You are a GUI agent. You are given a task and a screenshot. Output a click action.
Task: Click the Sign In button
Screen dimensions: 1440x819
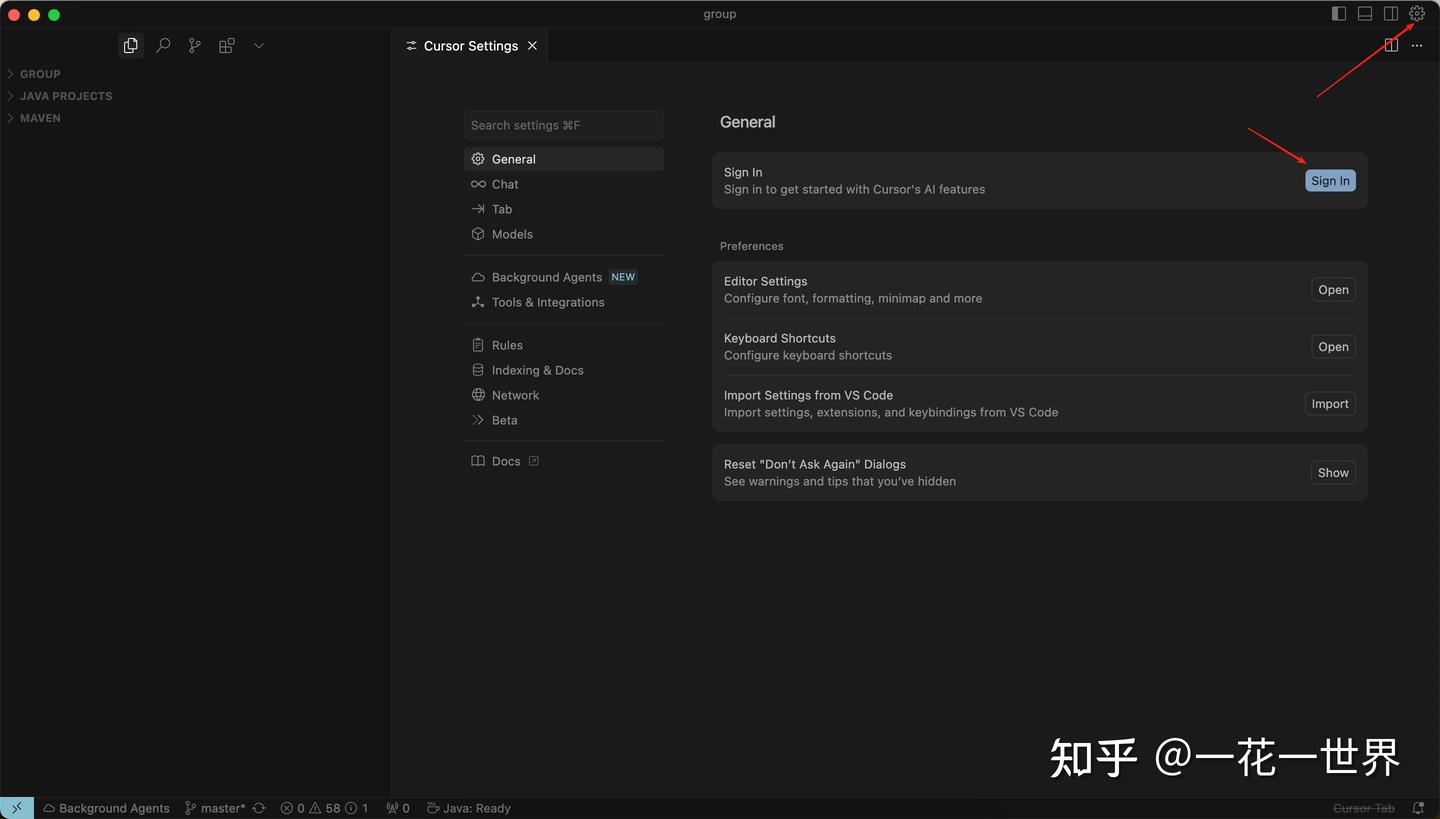1330,180
